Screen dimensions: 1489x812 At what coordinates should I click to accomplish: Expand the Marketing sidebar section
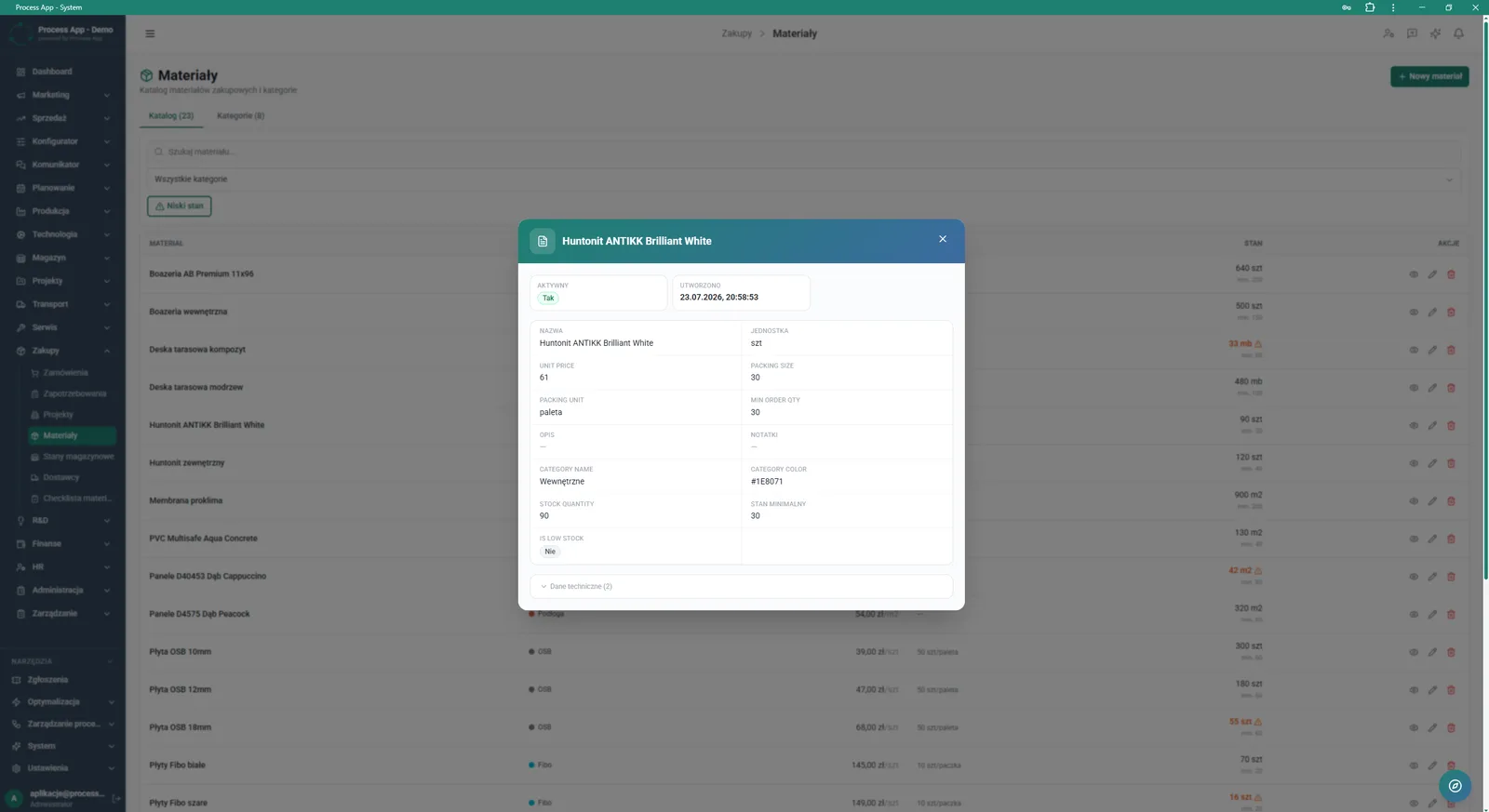[x=61, y=95]
